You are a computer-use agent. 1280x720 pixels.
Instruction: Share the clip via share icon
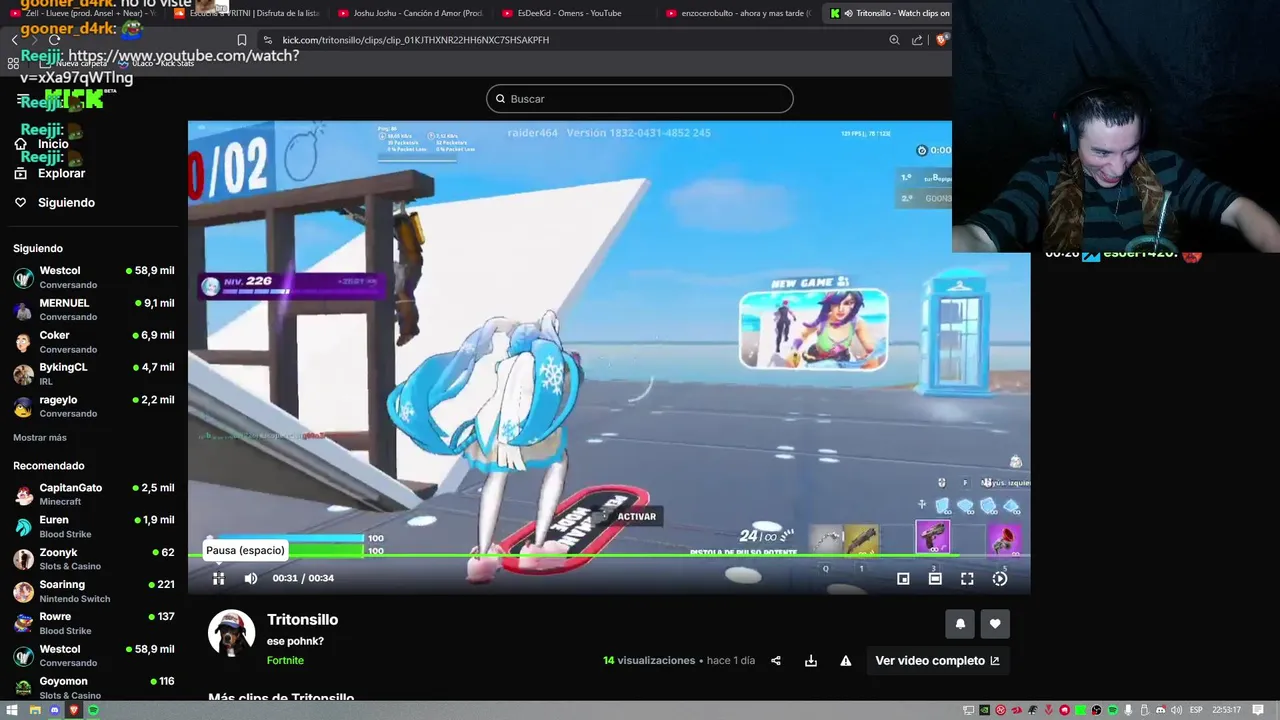coord(776,661)
